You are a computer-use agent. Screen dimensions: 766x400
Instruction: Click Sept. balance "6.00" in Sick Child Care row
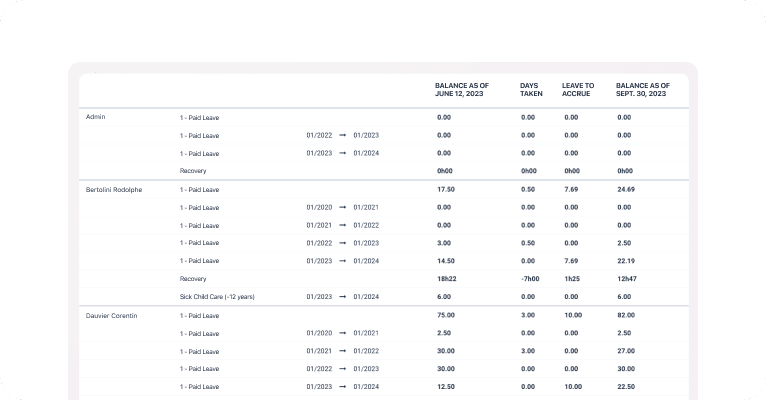pyautogui.click(x=624, y=296)
